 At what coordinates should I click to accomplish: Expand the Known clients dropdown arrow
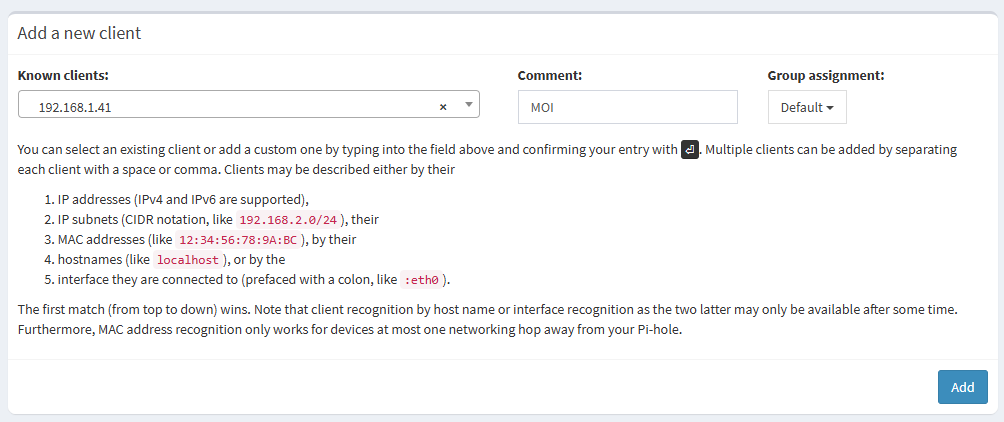tap(468, 105)
